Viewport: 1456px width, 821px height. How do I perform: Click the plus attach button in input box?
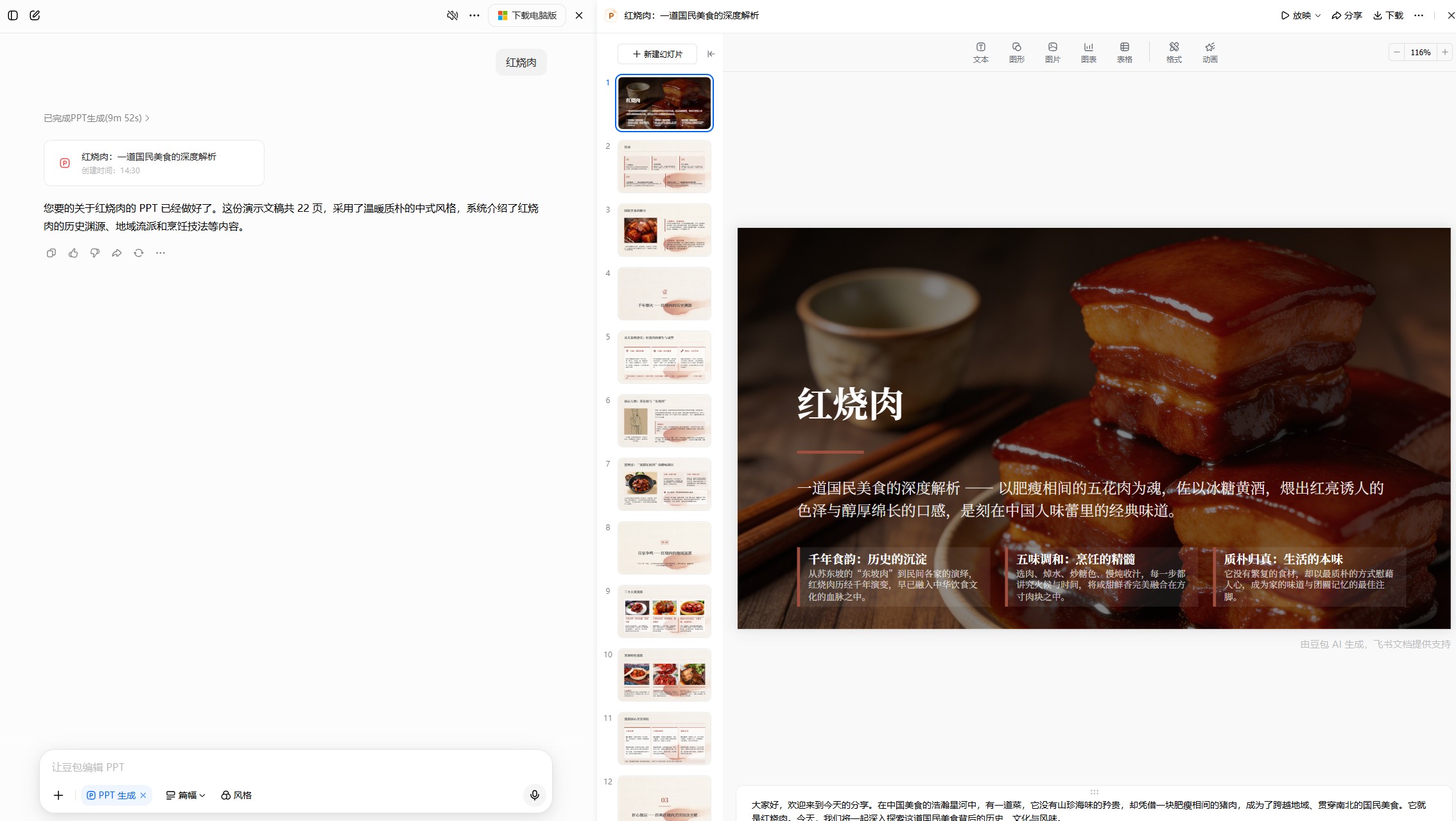[58, 795]
